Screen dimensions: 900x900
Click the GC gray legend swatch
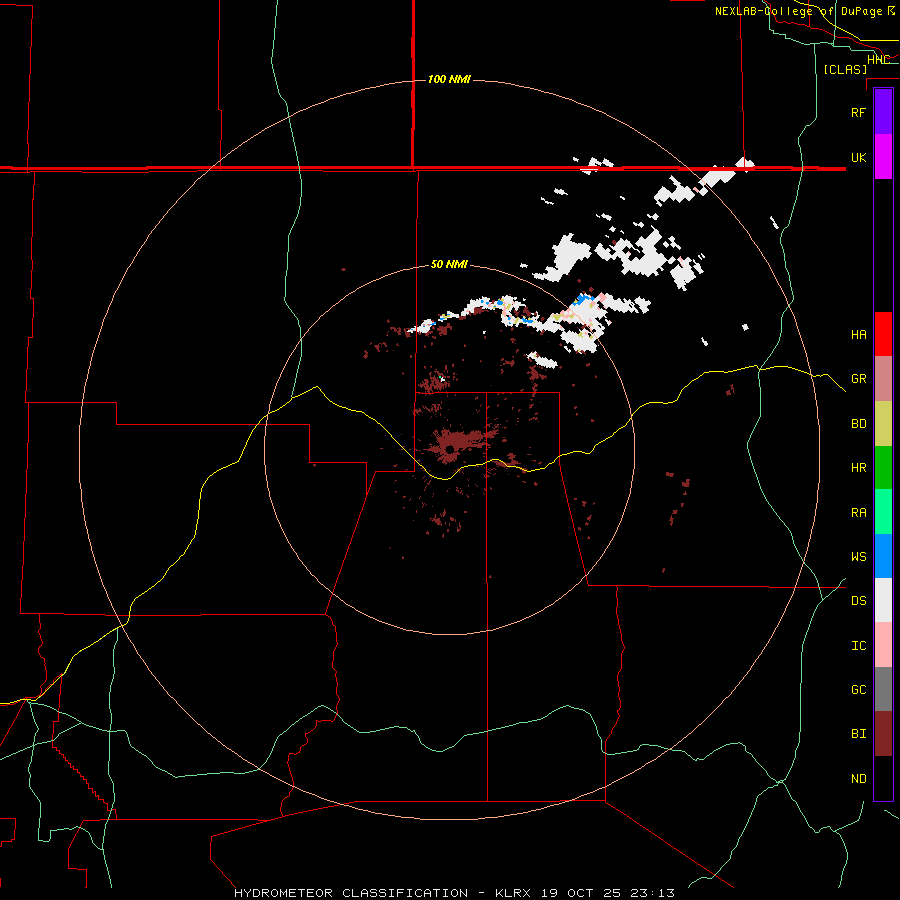click(883, 689)
